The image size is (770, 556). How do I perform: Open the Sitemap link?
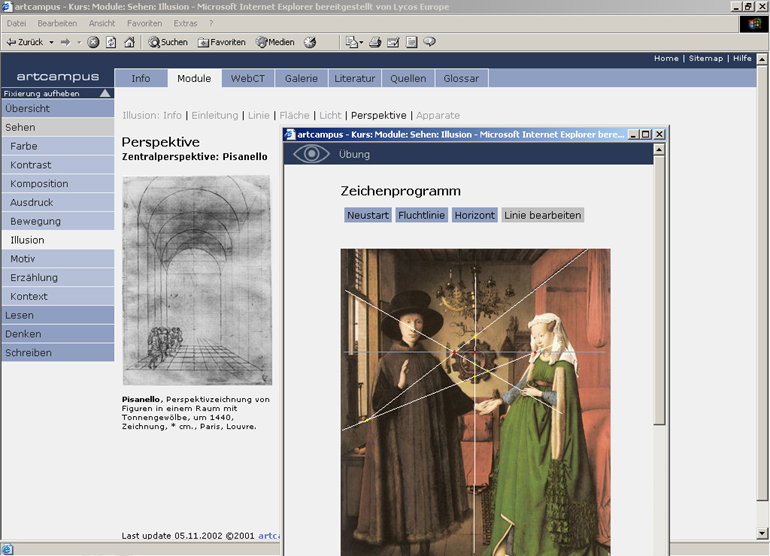coord(705,58)
